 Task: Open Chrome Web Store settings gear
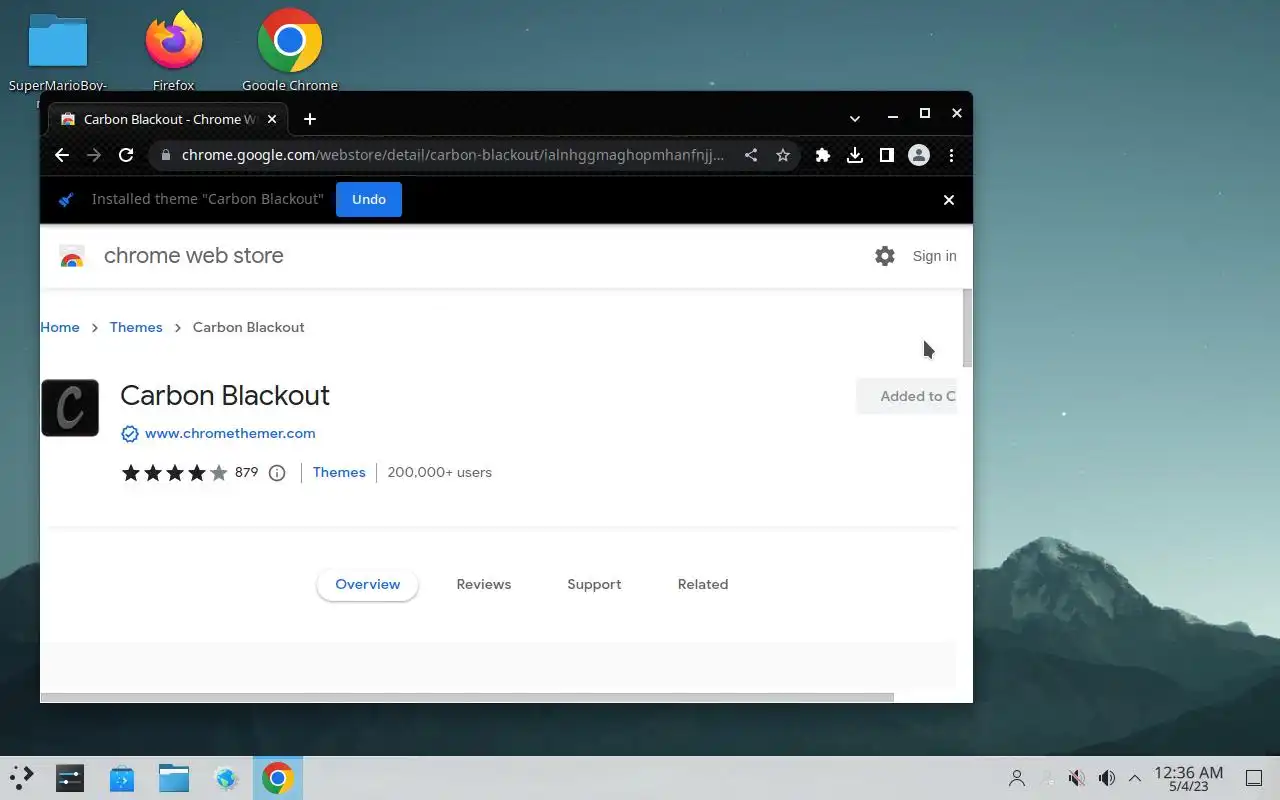[x=885, y=256]
